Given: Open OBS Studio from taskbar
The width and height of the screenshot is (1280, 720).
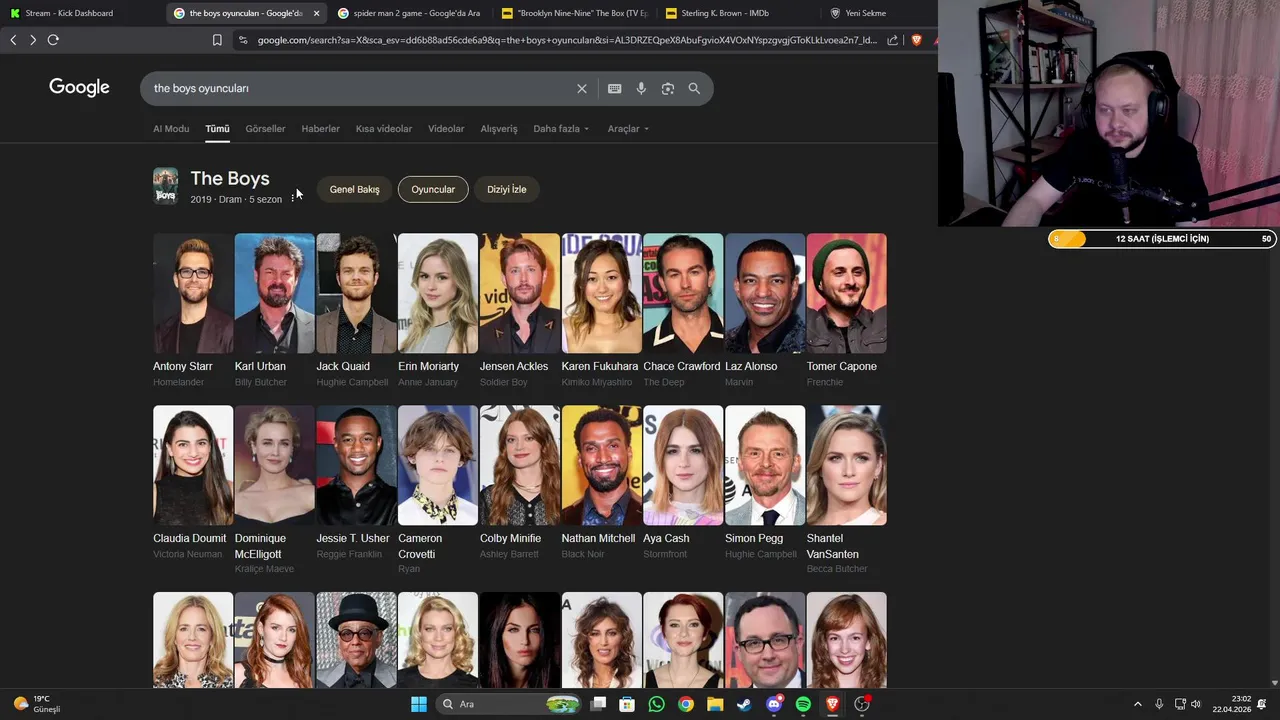Looking at the screenshot, I should coord(862,704).
